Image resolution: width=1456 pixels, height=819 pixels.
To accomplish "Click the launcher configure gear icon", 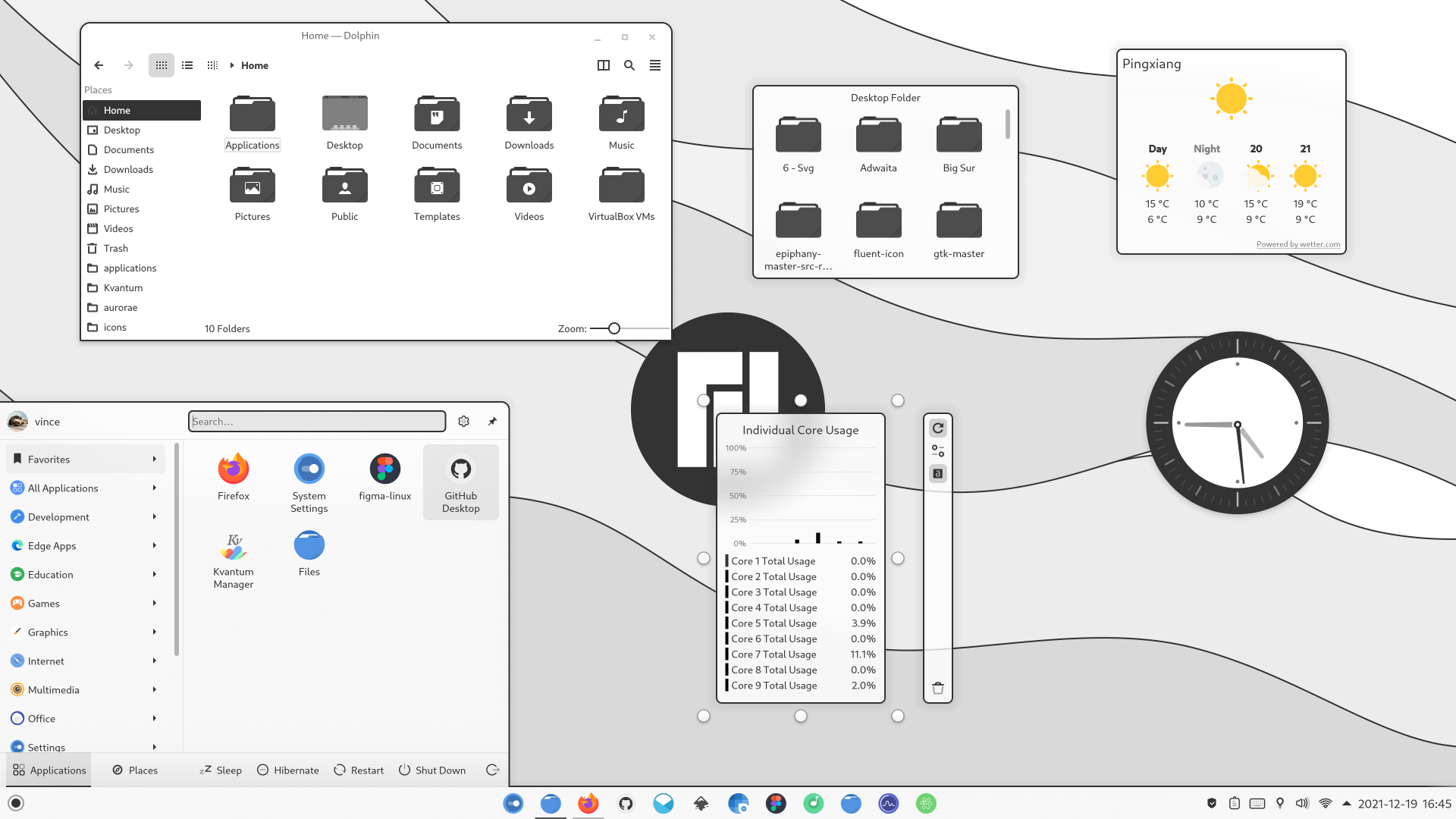I will pos(464,422).
